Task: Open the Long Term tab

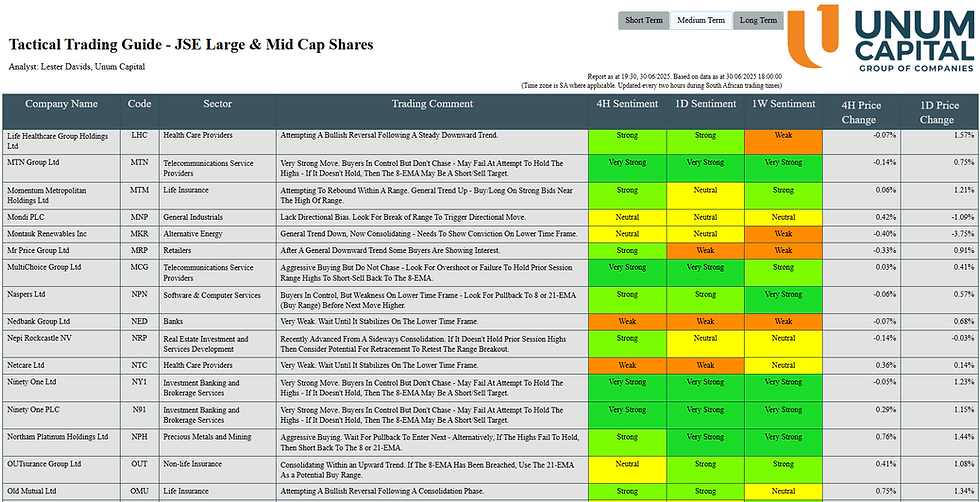Action: [758, 21]
